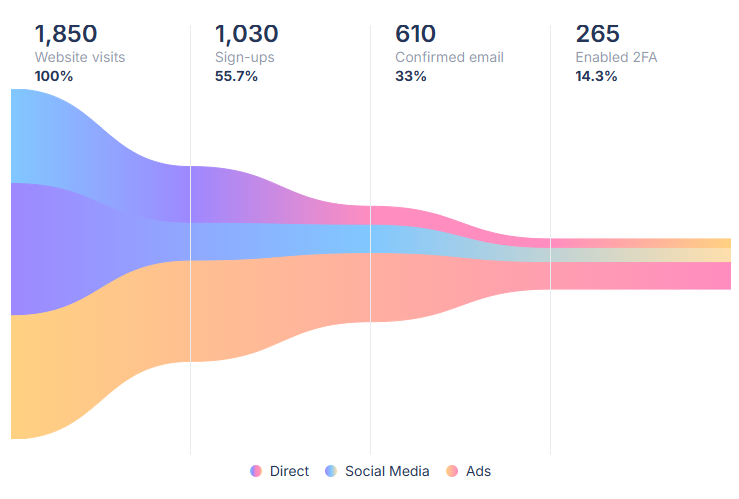Click the 55.7% sign-ups percentage
Image resolution: width=739 pixels, height=499 pixels.
coord(236,76)
